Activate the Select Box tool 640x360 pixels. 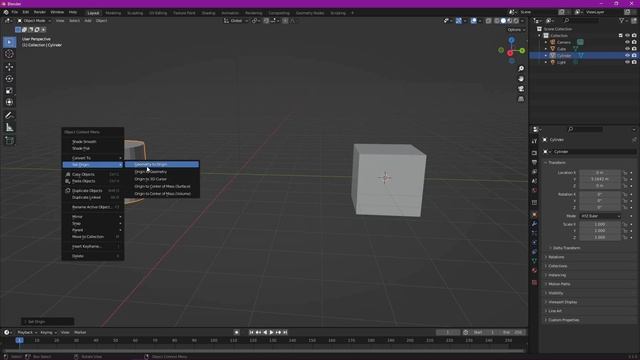(9, 42)
